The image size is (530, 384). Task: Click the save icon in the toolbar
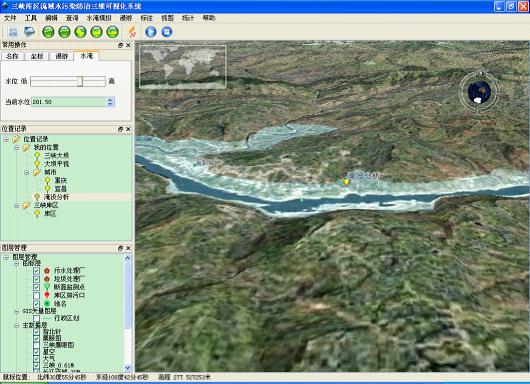13,32
